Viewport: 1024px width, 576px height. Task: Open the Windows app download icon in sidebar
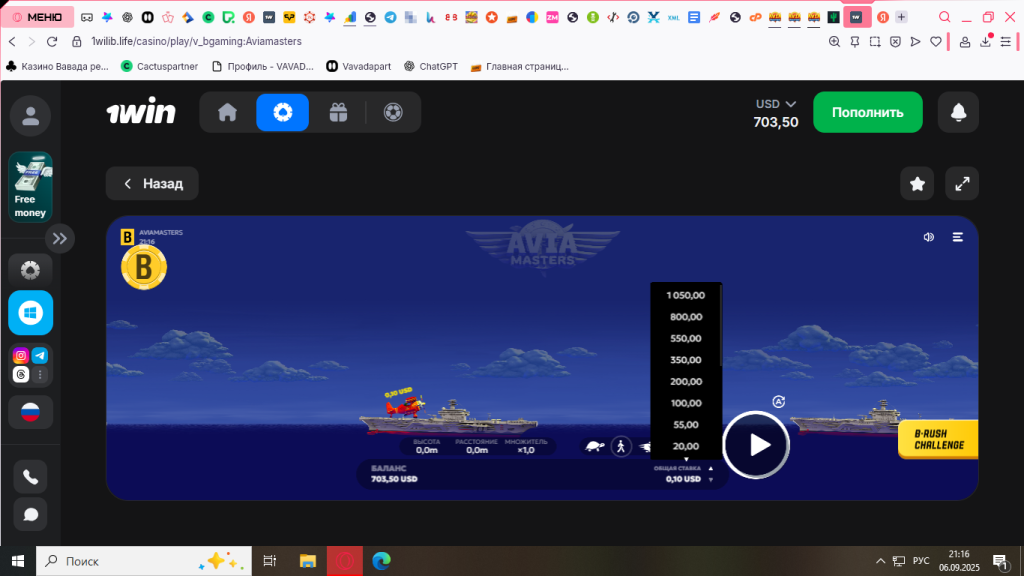coord(30,313)
